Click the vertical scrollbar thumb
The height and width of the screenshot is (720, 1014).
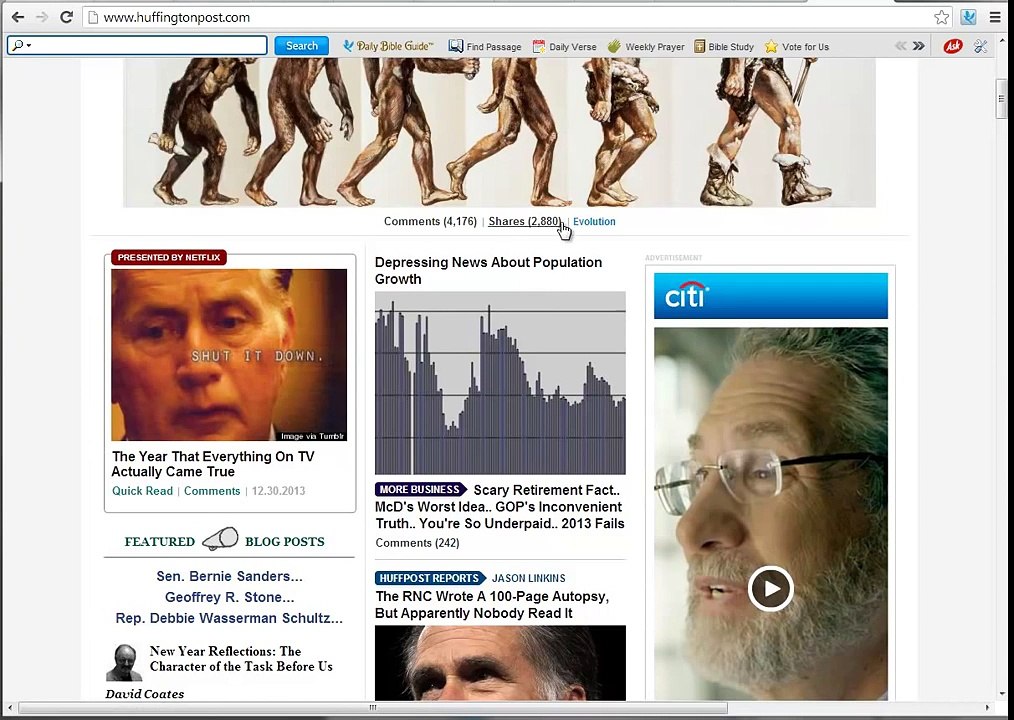tap(1001, 99)
